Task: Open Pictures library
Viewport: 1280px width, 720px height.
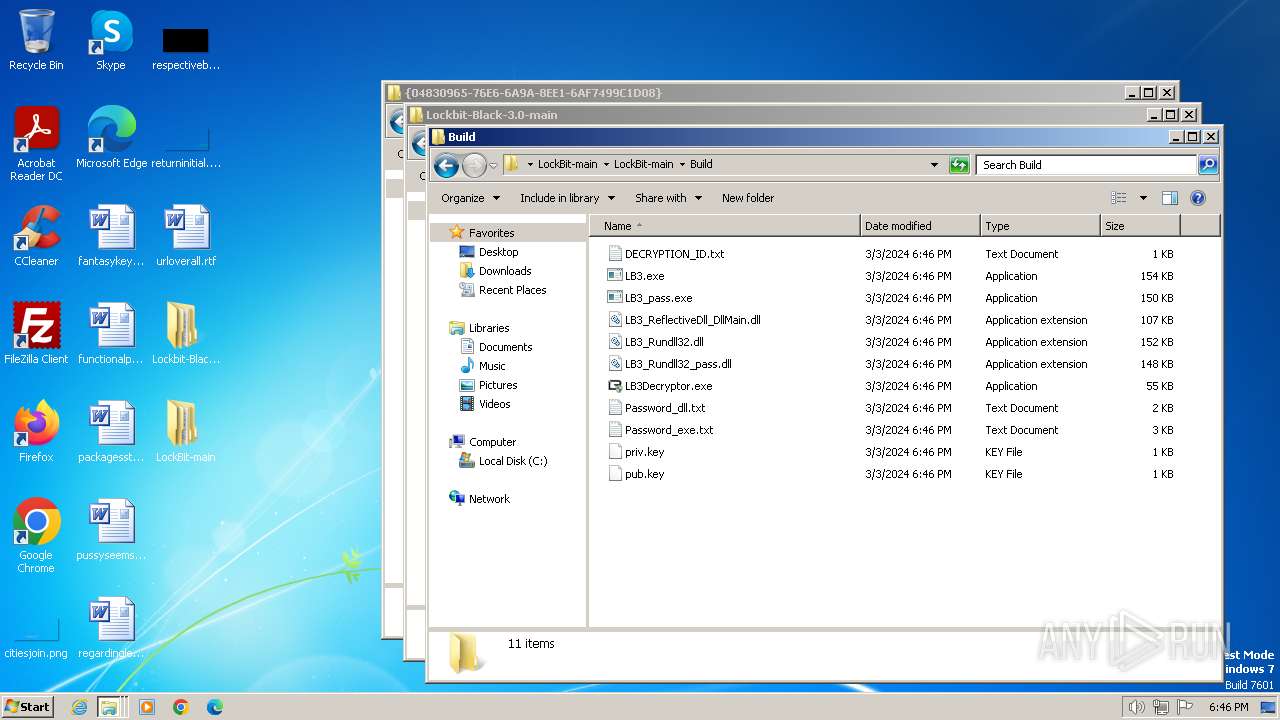Action: pos(498,385)
